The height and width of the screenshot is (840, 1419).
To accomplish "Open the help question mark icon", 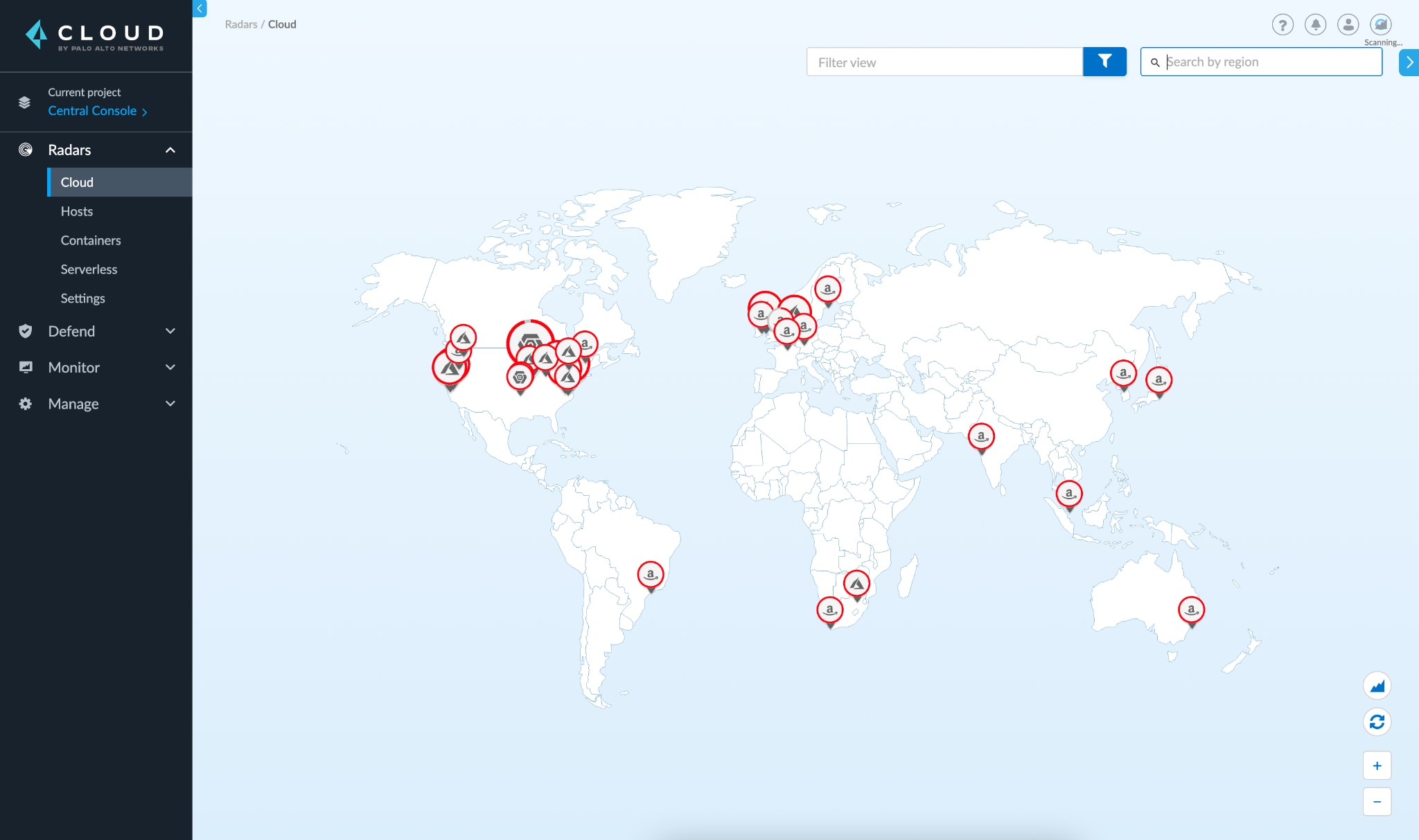I will click(1283, 25).
